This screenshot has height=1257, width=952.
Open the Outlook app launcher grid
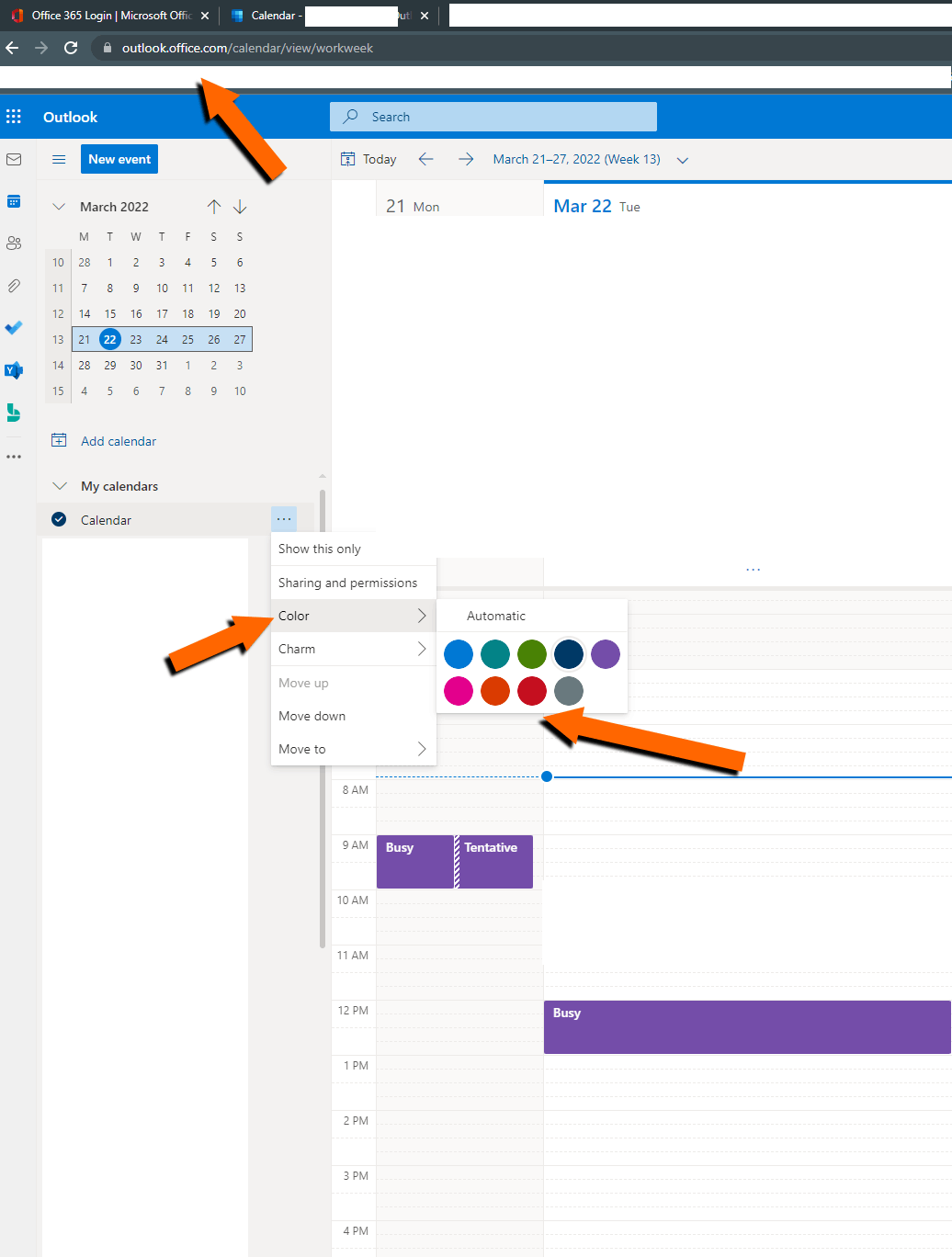14,117
